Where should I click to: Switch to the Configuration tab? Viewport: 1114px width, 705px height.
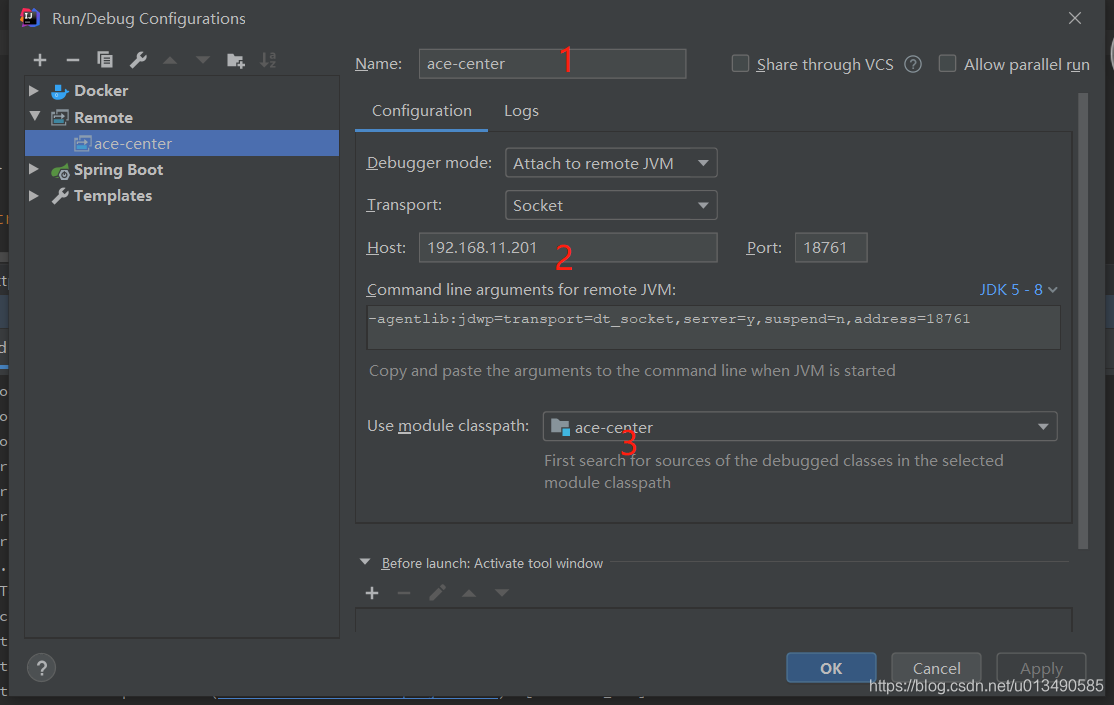point(421,111)
